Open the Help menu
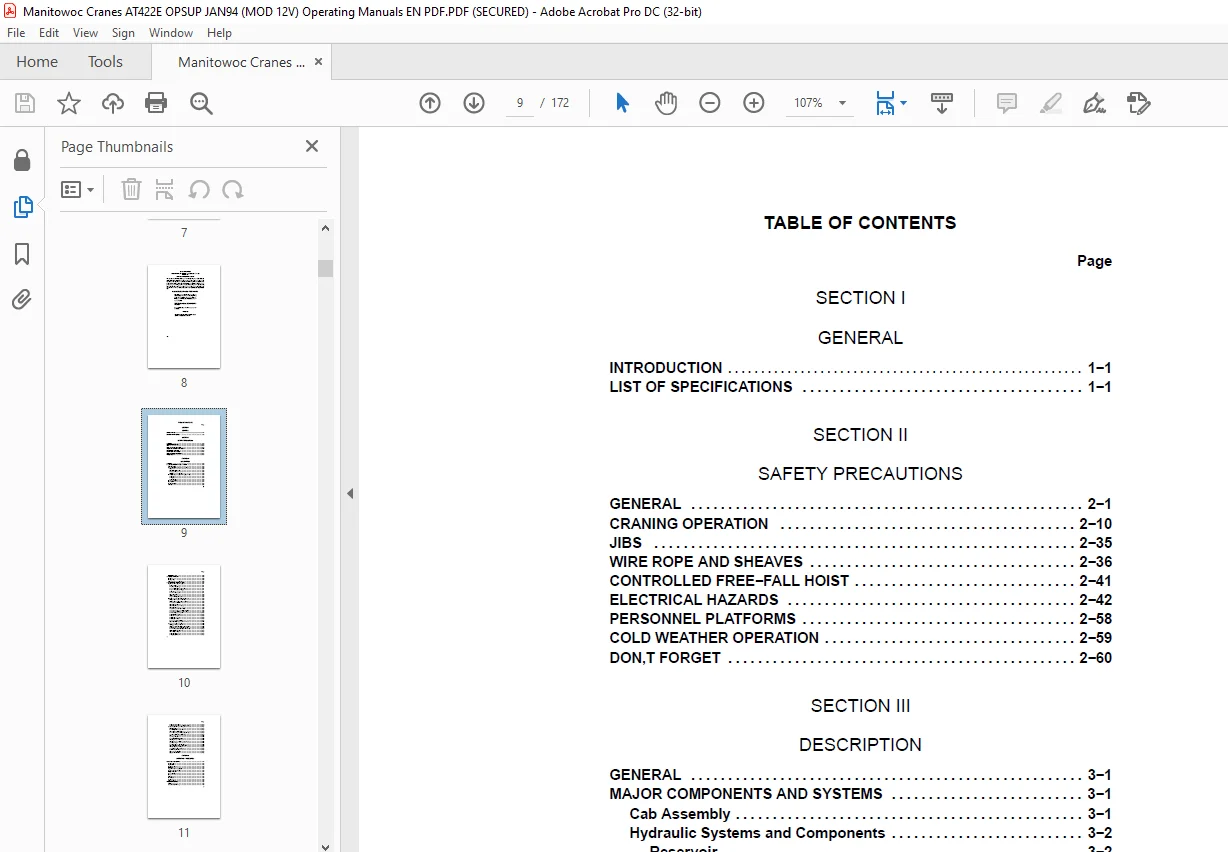The height and width of the screenshot is (852, 1228). [x=219, y=33]
